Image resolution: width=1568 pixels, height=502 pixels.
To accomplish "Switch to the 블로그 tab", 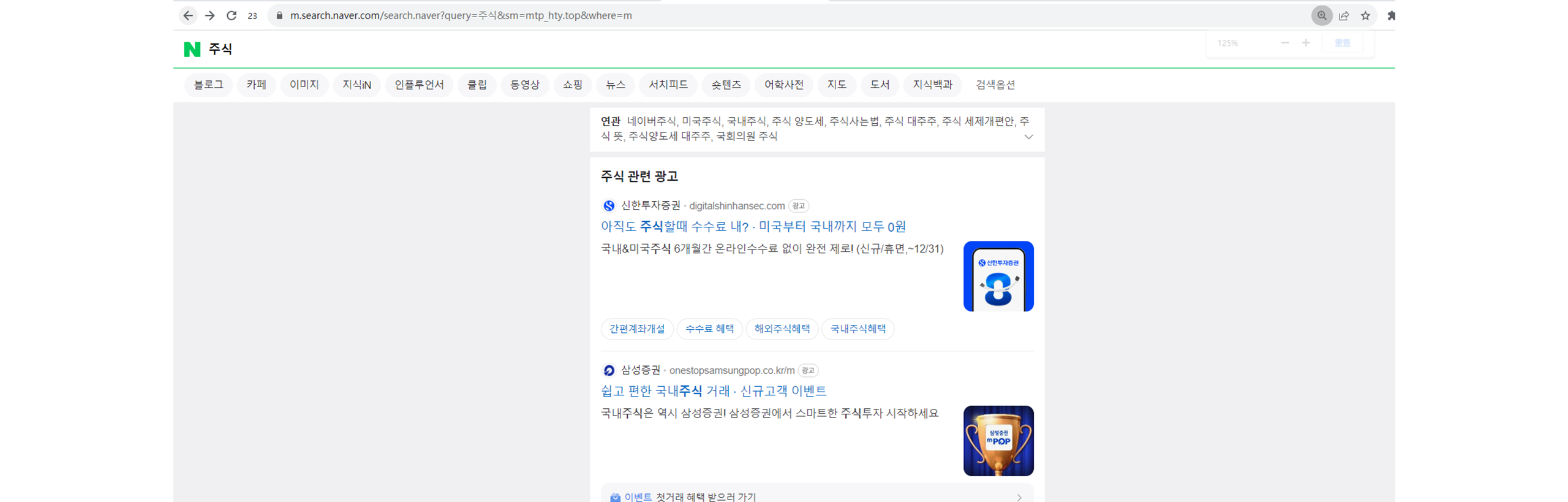I will (208, 85).
